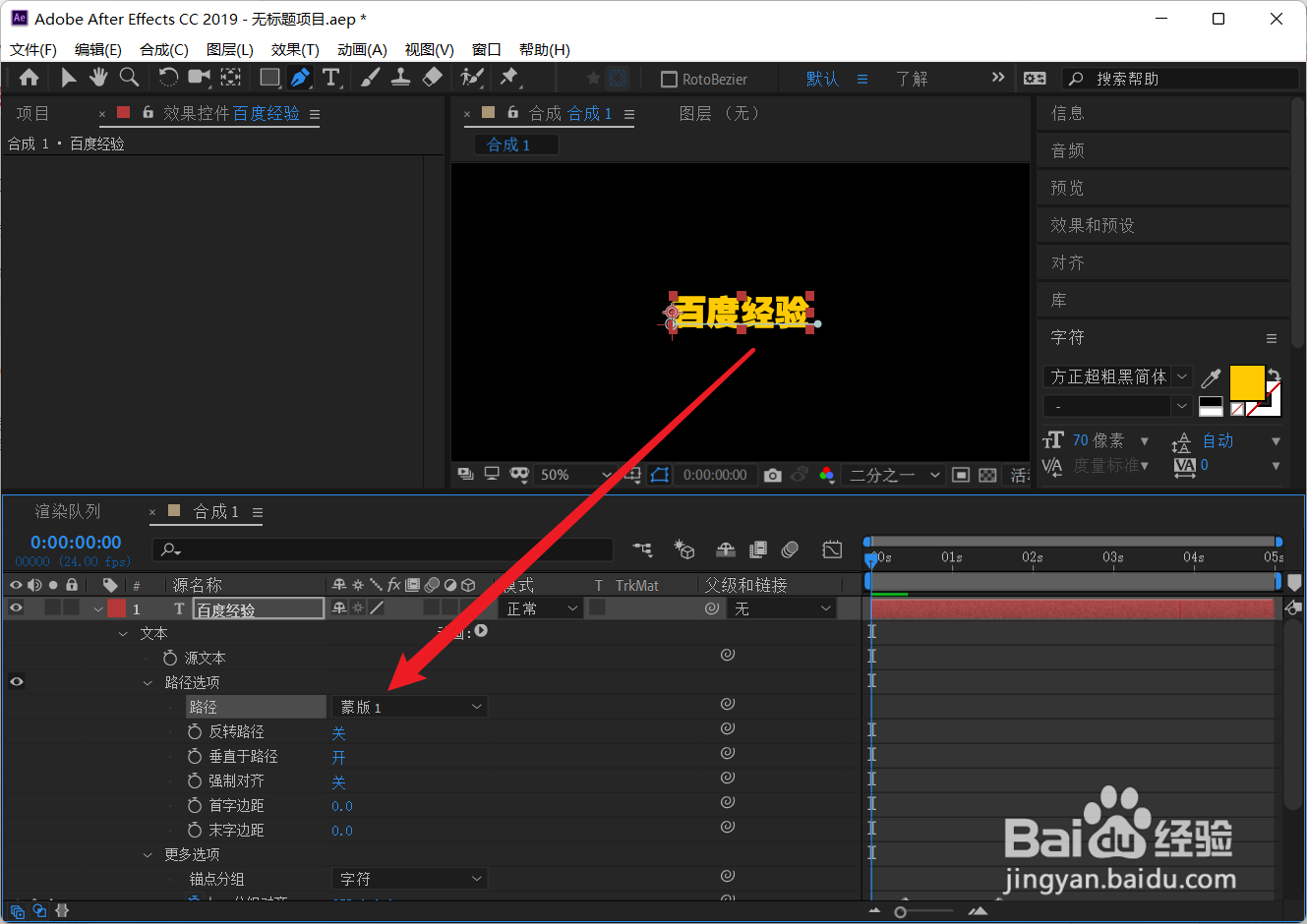Collapse the 更多选项 group
Screen dimensions: 1307x924
(x=148, y=855)
